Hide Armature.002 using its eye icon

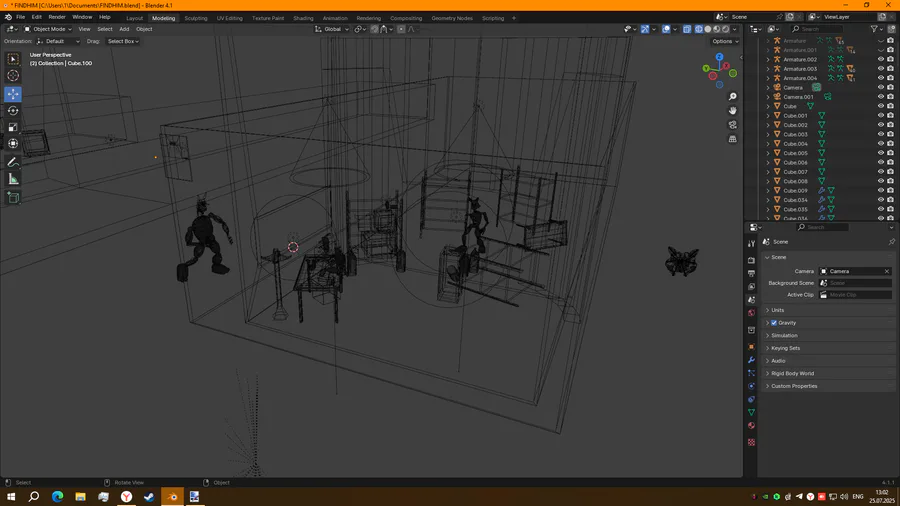(880, 59)
